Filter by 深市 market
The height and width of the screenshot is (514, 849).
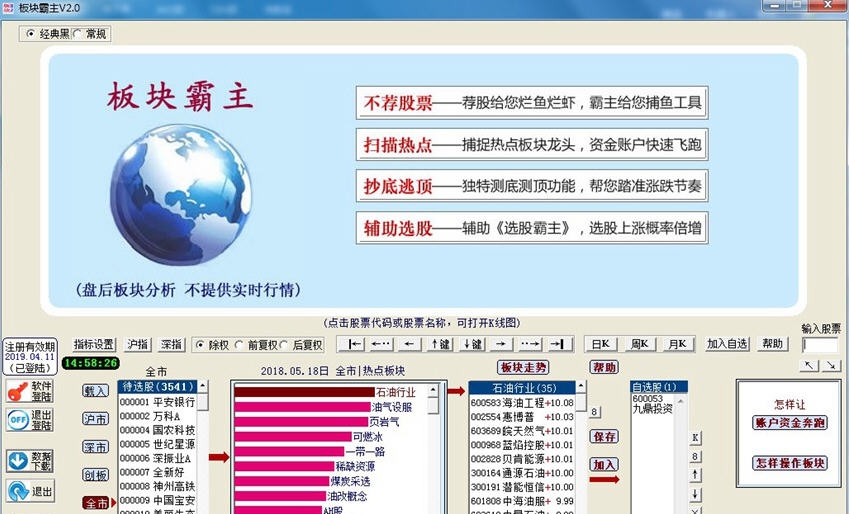95,447
